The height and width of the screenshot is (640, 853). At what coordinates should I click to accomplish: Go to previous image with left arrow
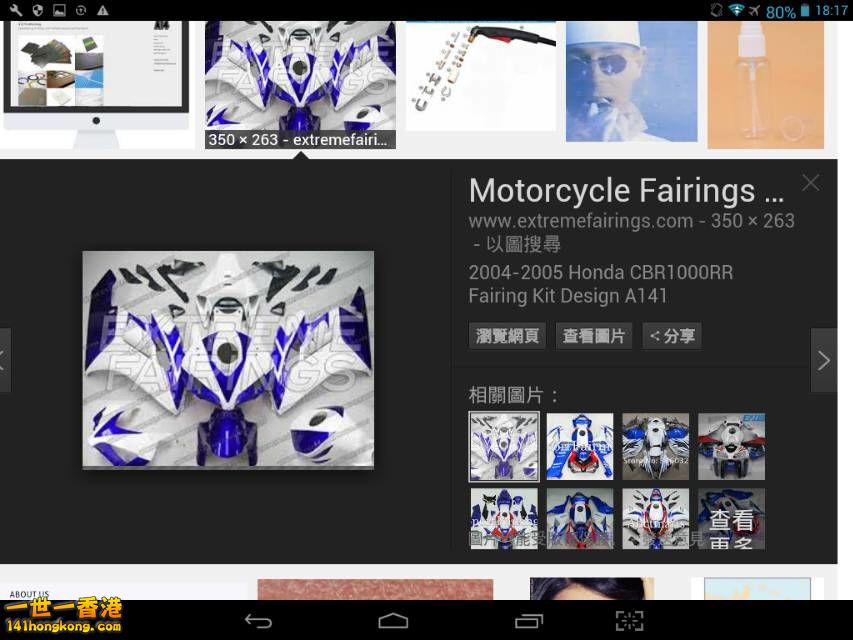(4, 360)
